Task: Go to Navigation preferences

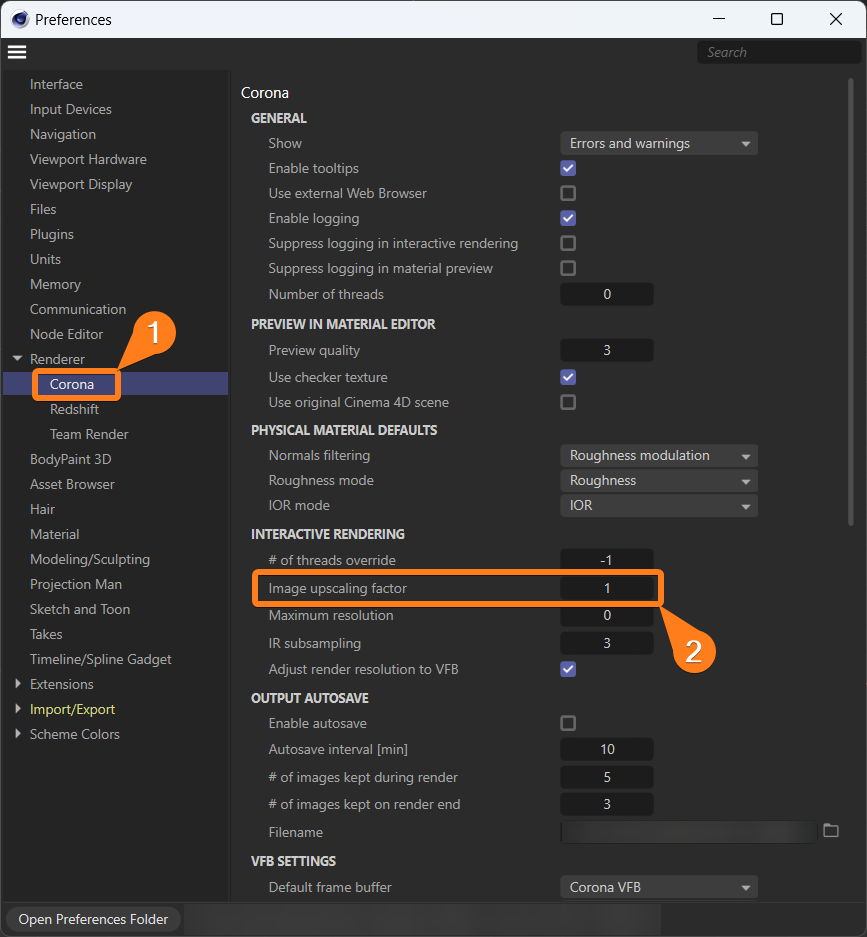Action: click(63, 134)
